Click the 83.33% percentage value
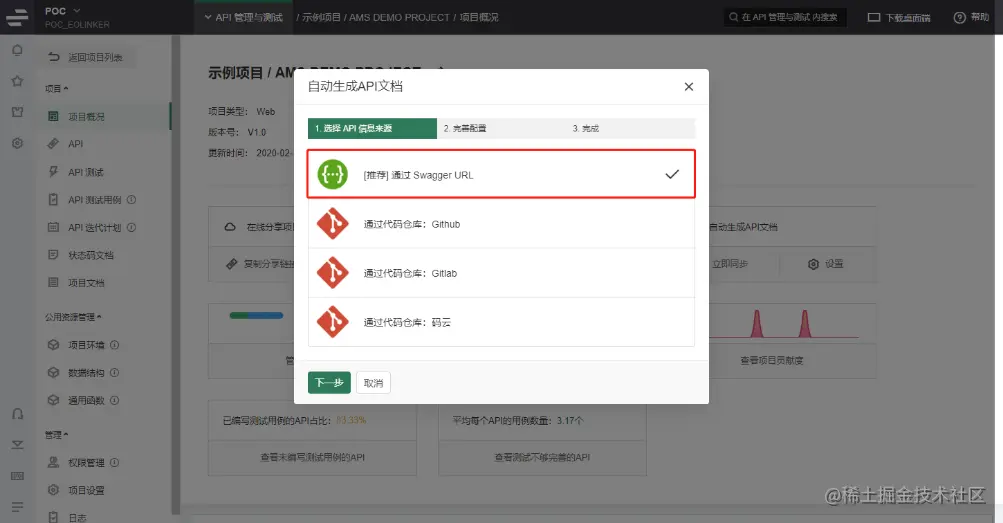This screenshot has width=1003, height=523. click(x=351, y=420)
